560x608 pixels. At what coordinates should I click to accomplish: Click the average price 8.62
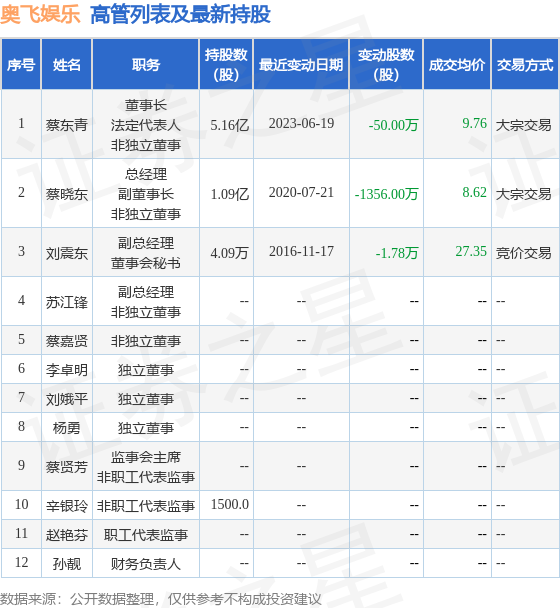coord(474,193)
